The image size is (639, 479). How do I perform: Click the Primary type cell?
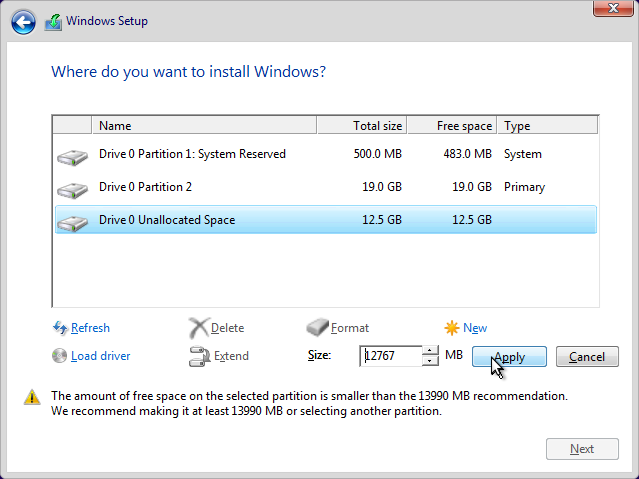[524, 187]
